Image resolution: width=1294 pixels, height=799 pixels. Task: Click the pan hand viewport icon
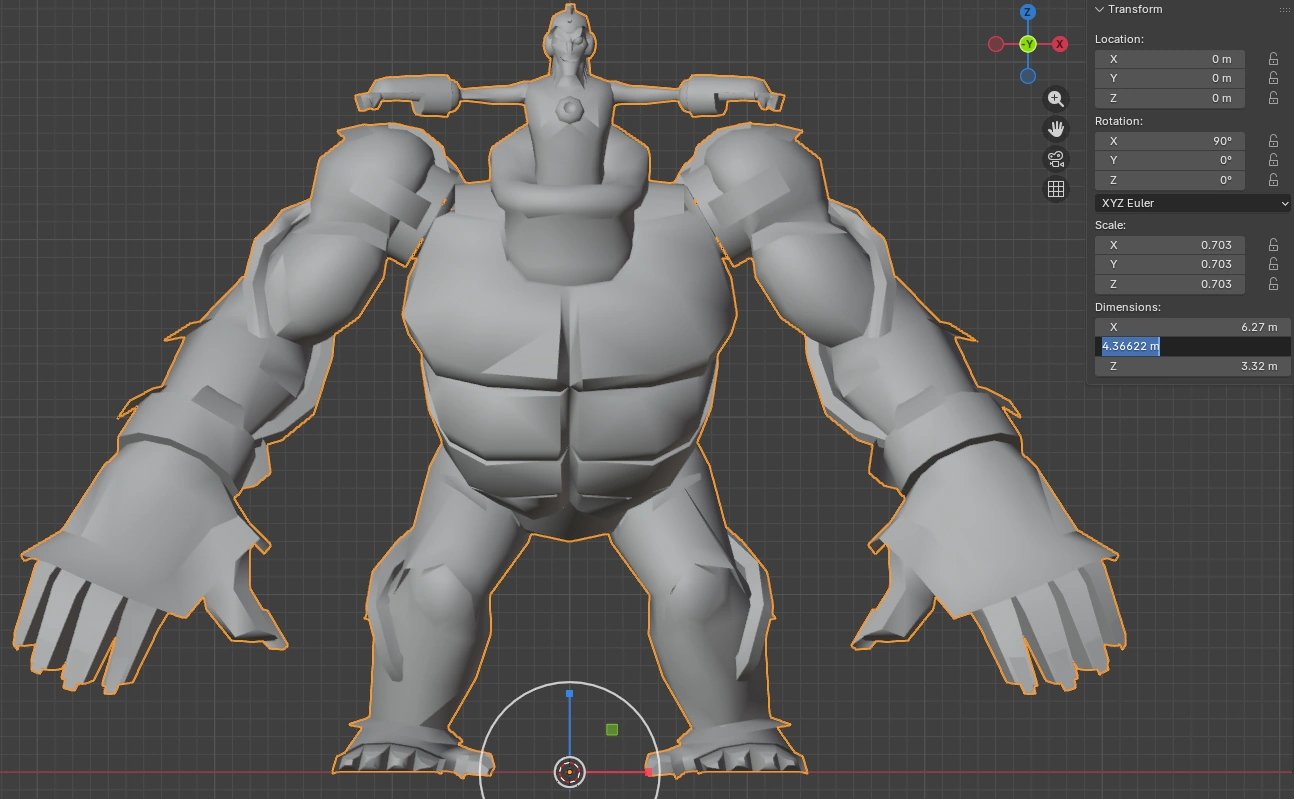(x=1055, y=128)
